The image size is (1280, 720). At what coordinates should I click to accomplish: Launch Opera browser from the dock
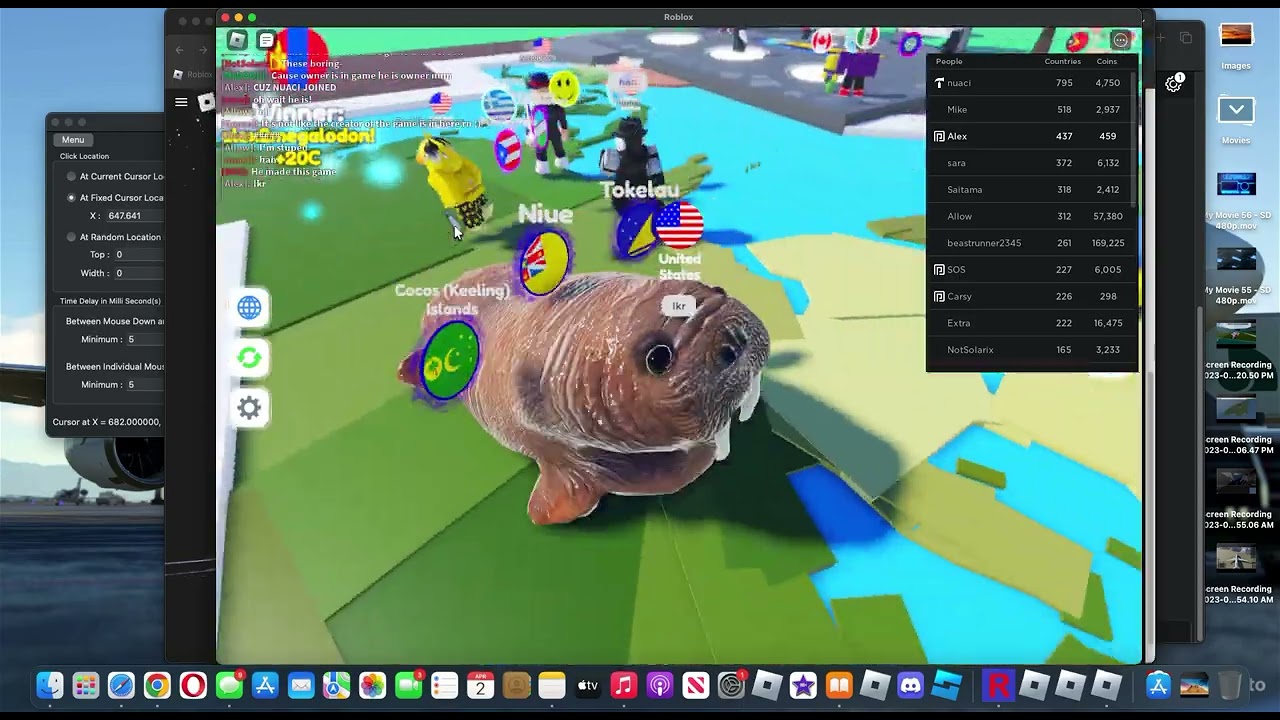point(193,685)
